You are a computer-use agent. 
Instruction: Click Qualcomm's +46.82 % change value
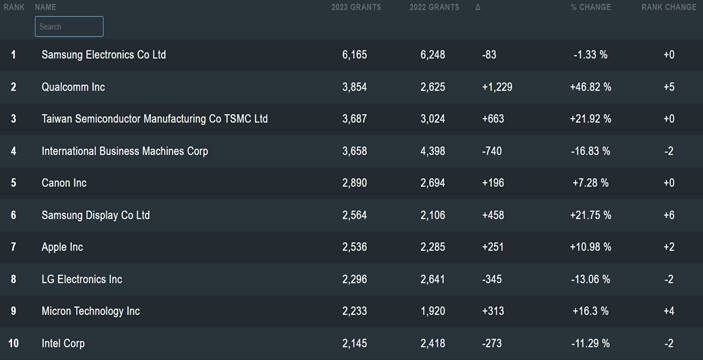point(590,87)
